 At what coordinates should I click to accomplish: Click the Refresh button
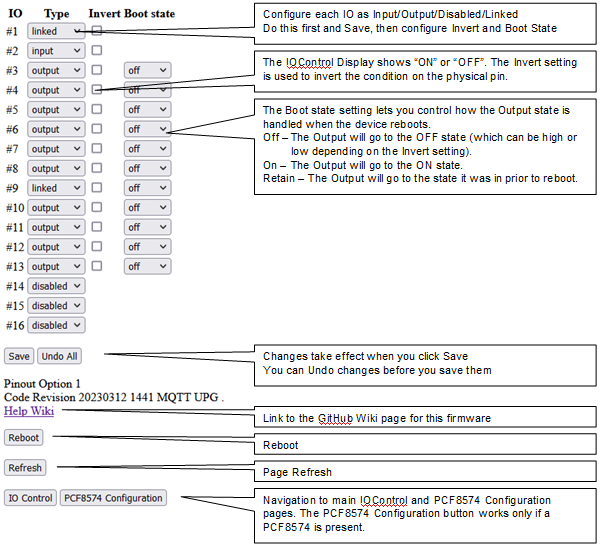(25, 468)
